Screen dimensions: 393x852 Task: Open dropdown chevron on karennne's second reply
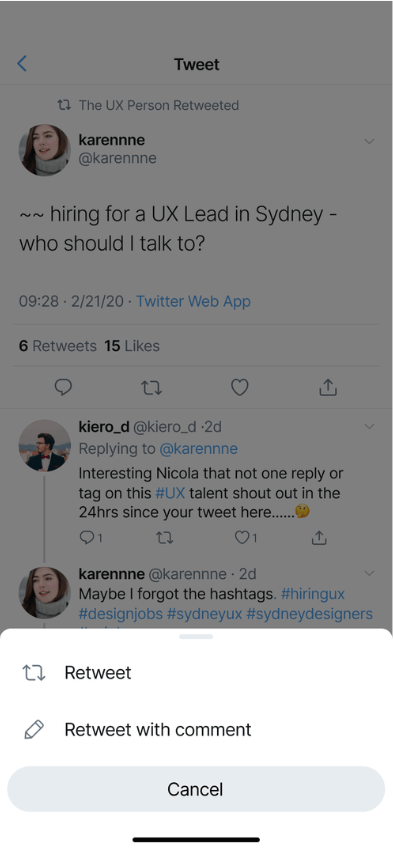coord(369,573)
